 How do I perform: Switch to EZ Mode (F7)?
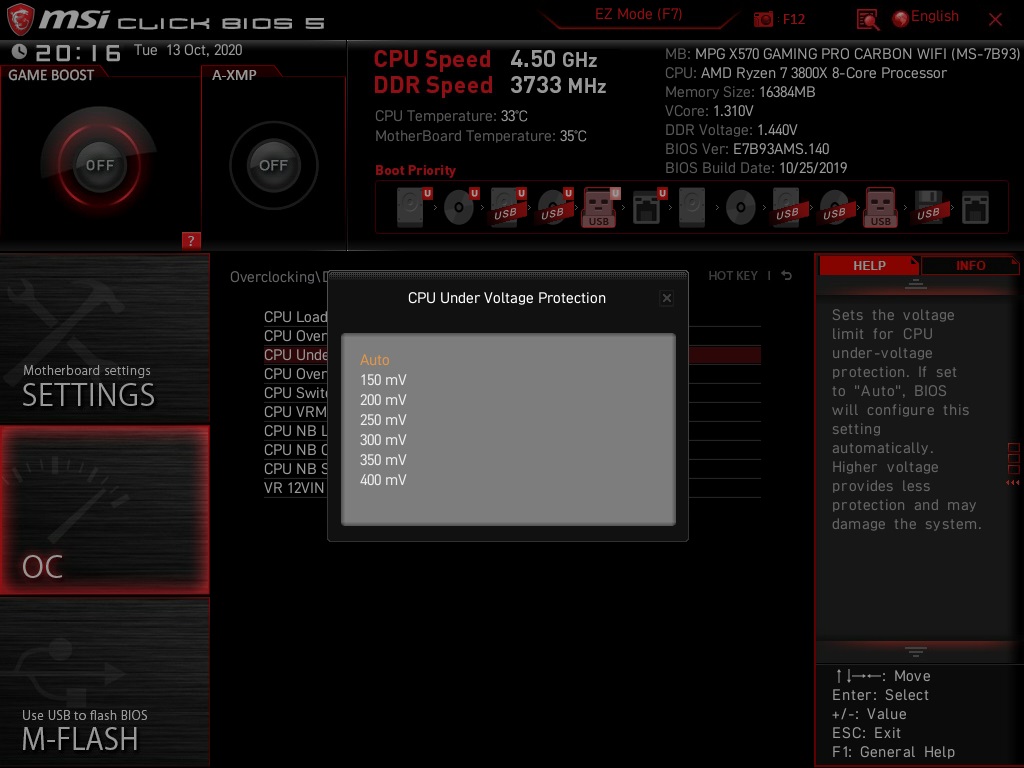coord(638,14)
